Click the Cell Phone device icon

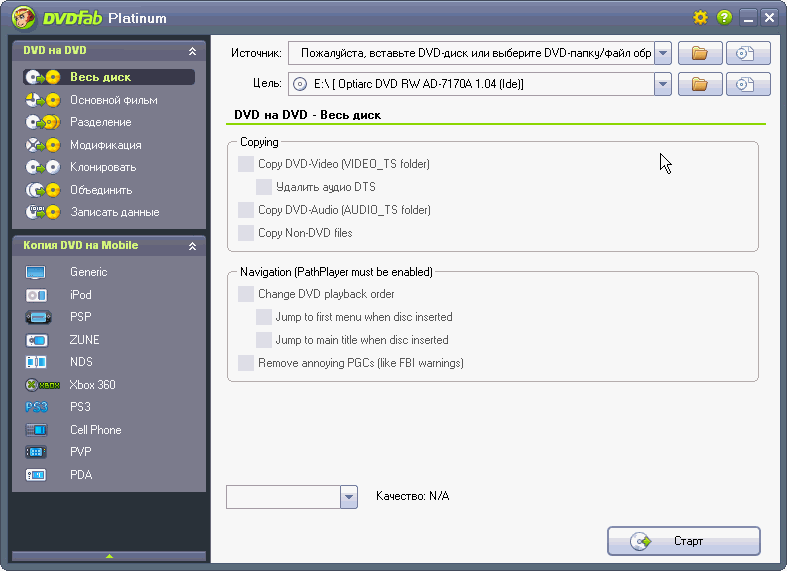coord(36,430)
